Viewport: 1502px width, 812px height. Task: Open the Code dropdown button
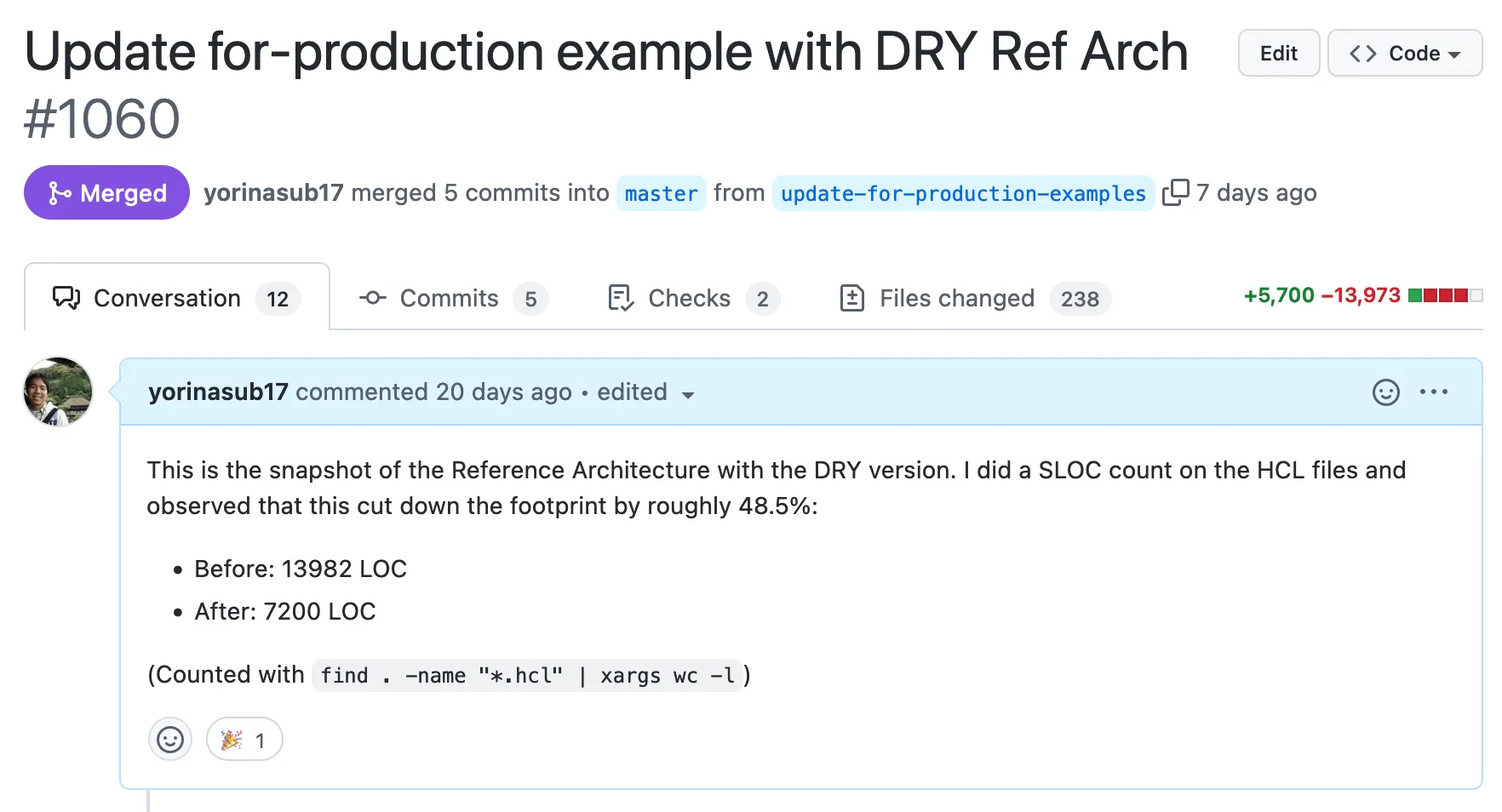point(1405,53)
